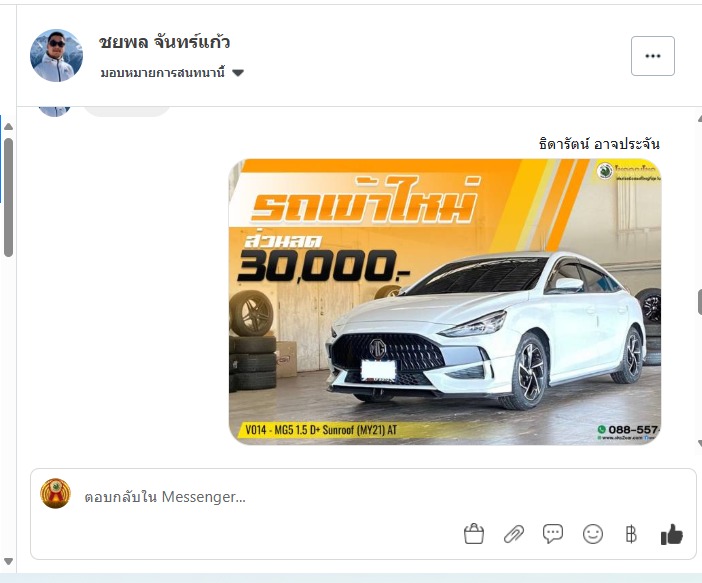
Task: Click the left scrollbar up arrow
Action: [x=8, y=127]
